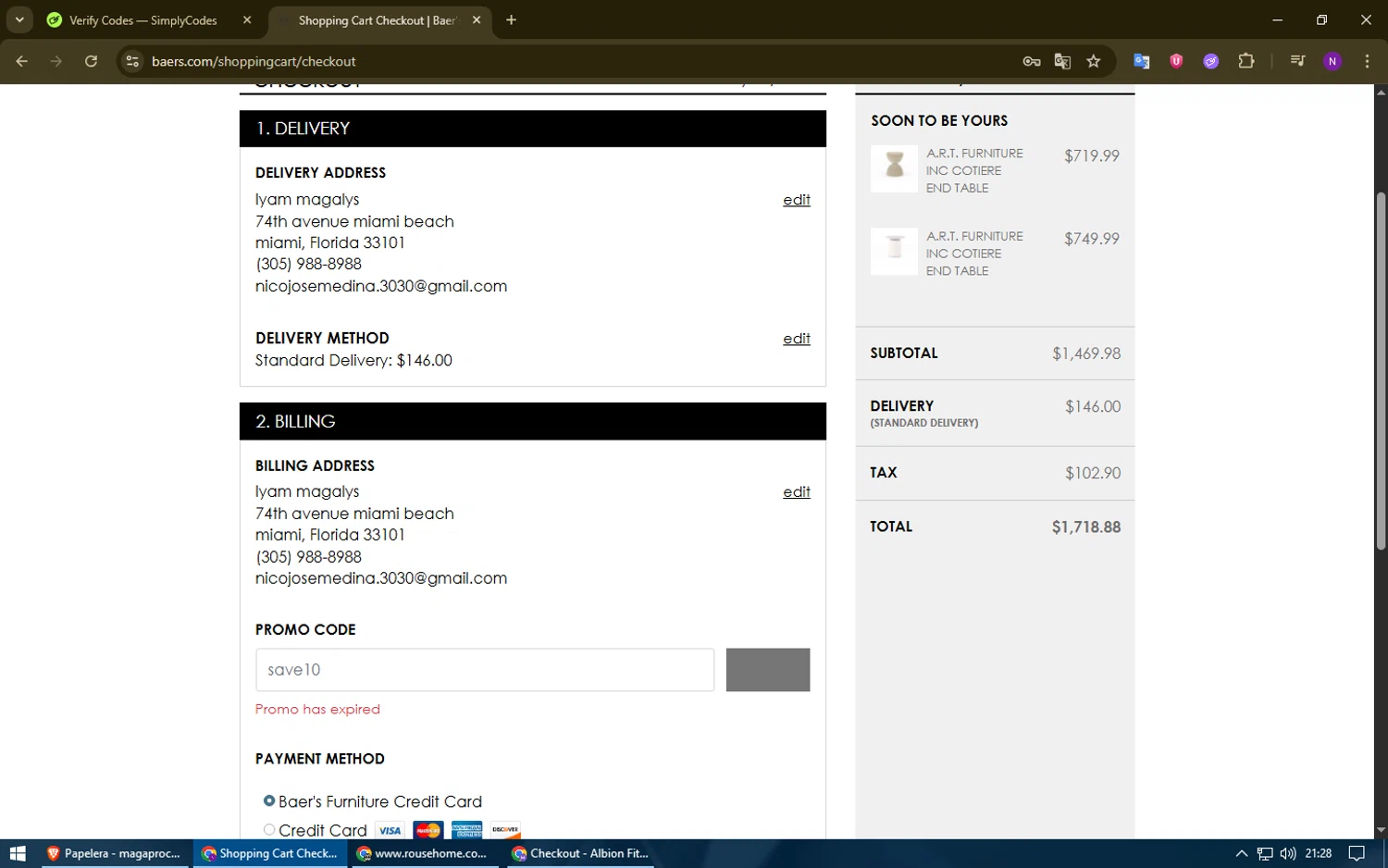Viewport: 1388px width, 868px height.
Task: Select Baer's Furniture Credit Card option
Action: click(269, 800)
